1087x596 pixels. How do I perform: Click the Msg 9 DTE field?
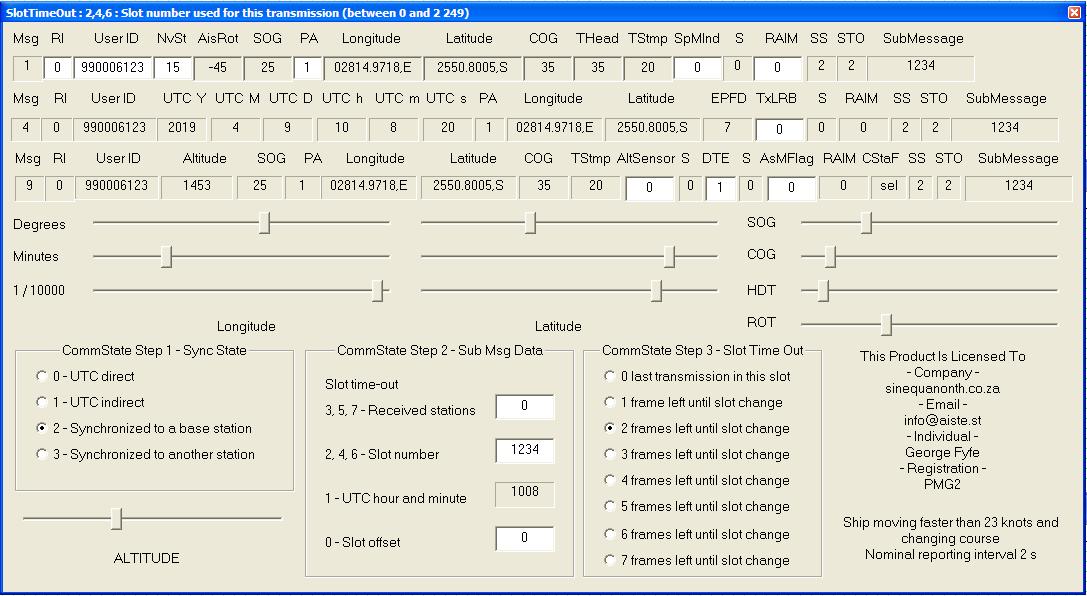[x=720, y=188]
